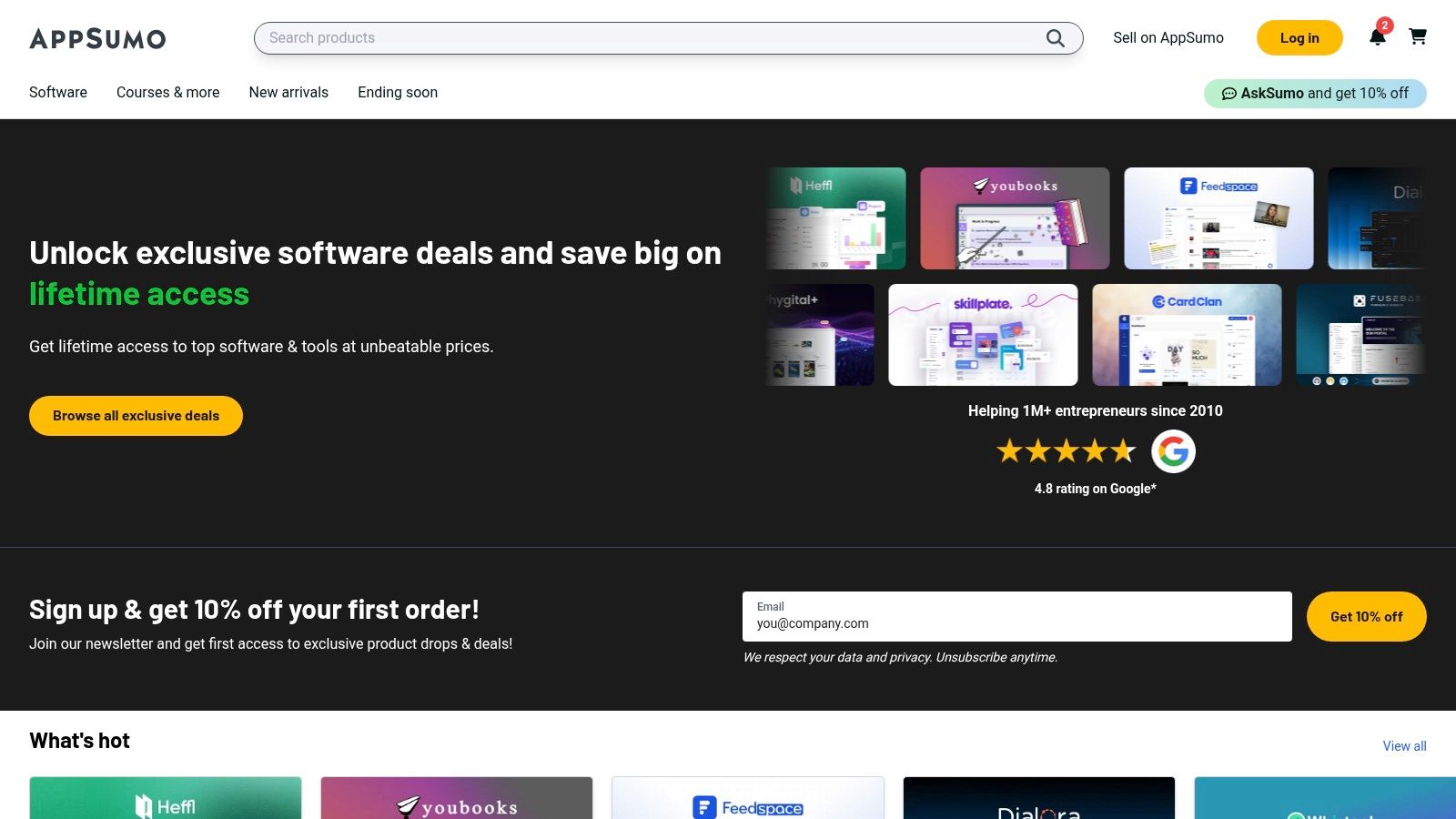Click the five-star rating icons
Viewport: 1456px width, 819px height.
[x=1066, y=451]
